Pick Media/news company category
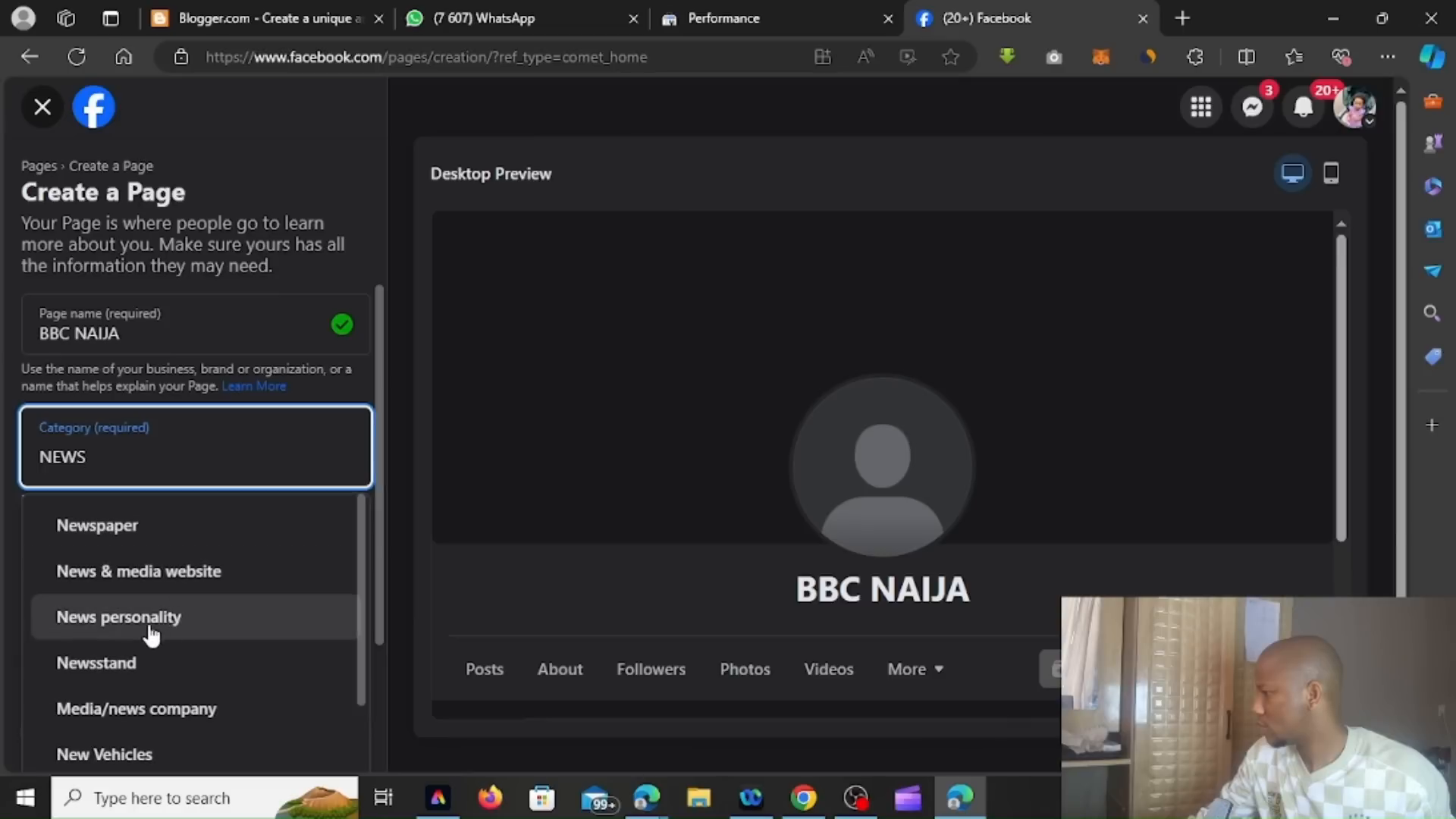The width and height of the screenshot is (1456, 819). [x=193, y=709]
